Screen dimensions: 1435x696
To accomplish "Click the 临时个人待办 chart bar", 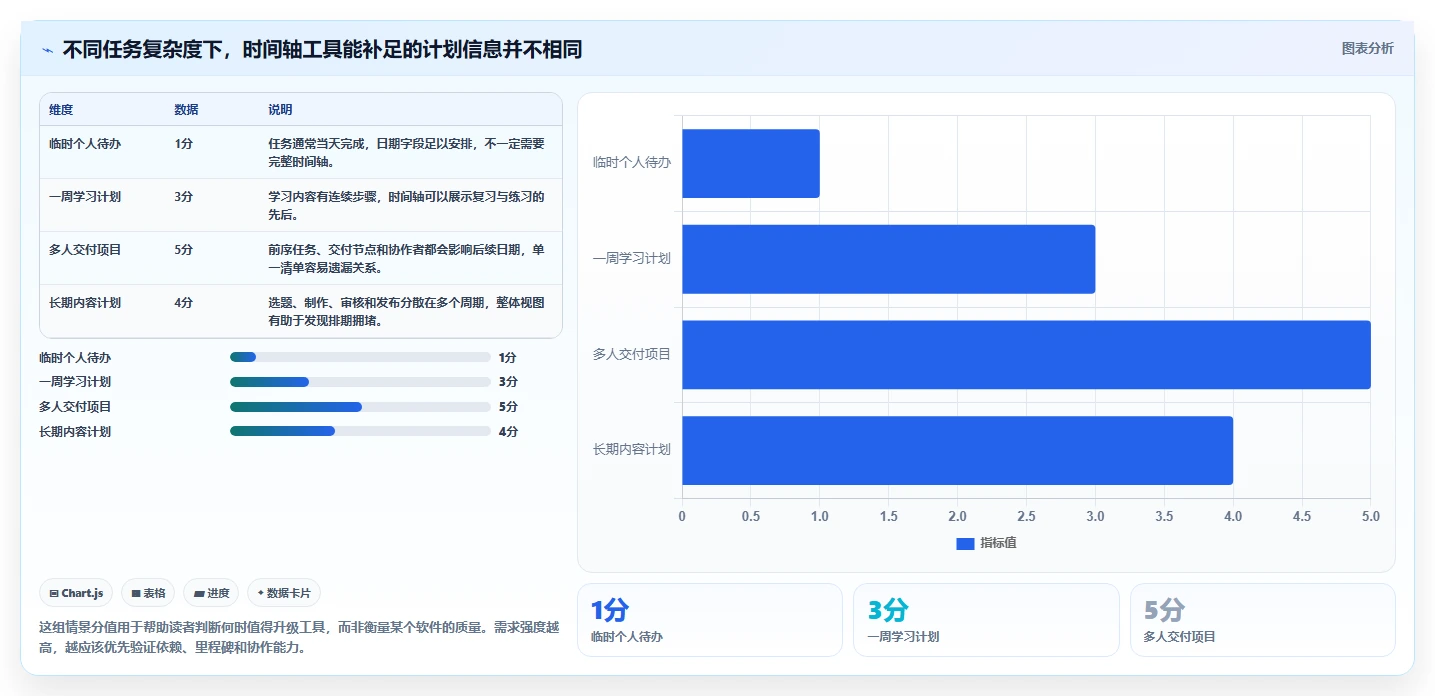I will click(751, 163).
